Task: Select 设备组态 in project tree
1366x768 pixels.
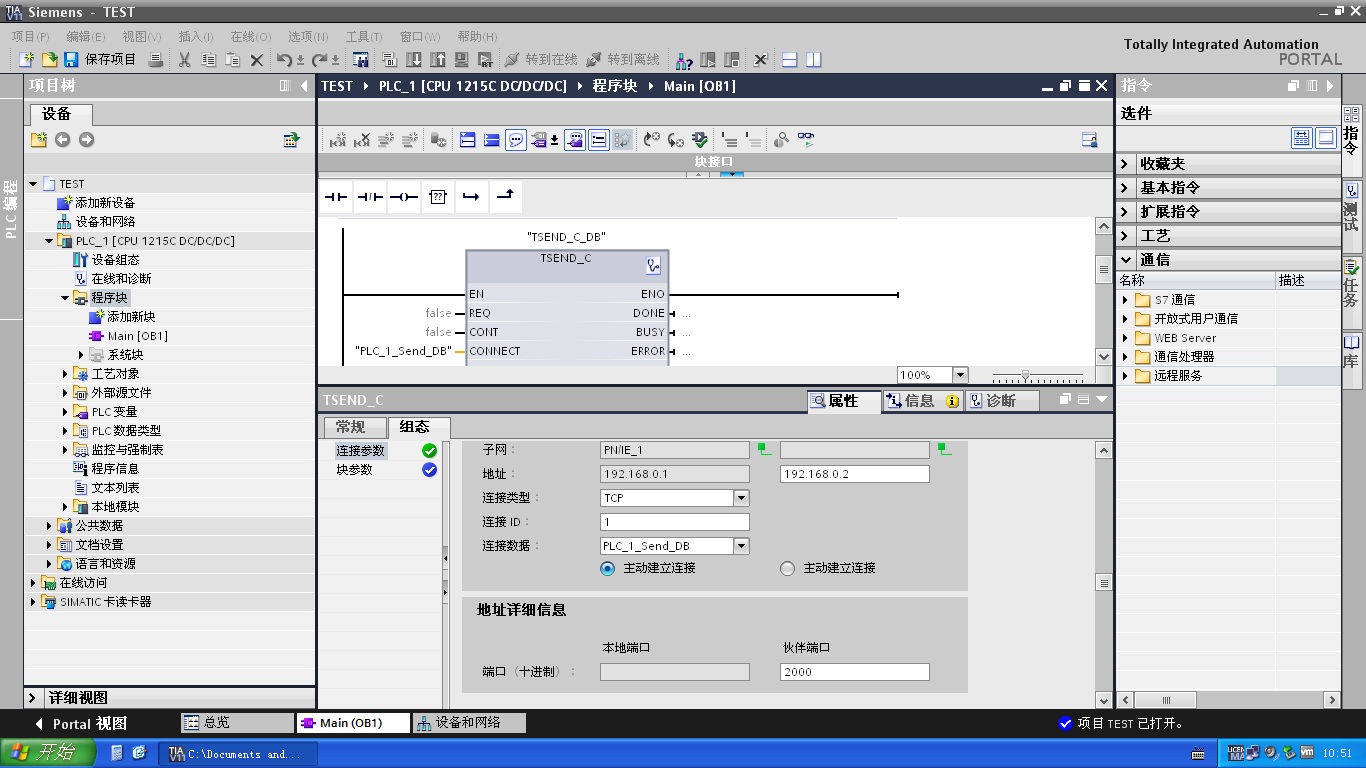Action: click(x=115, y=260)
